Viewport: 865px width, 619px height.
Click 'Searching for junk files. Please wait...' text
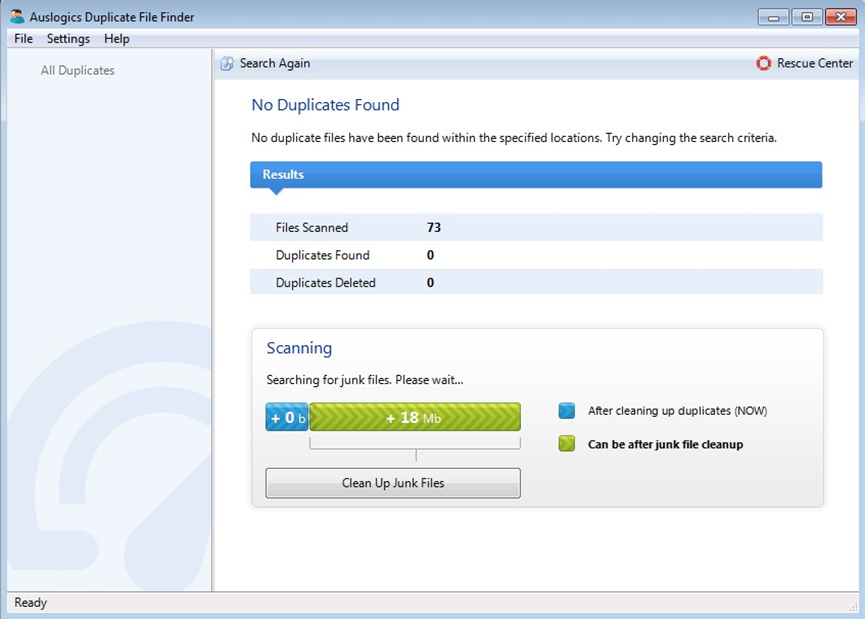tap(365, 380)
